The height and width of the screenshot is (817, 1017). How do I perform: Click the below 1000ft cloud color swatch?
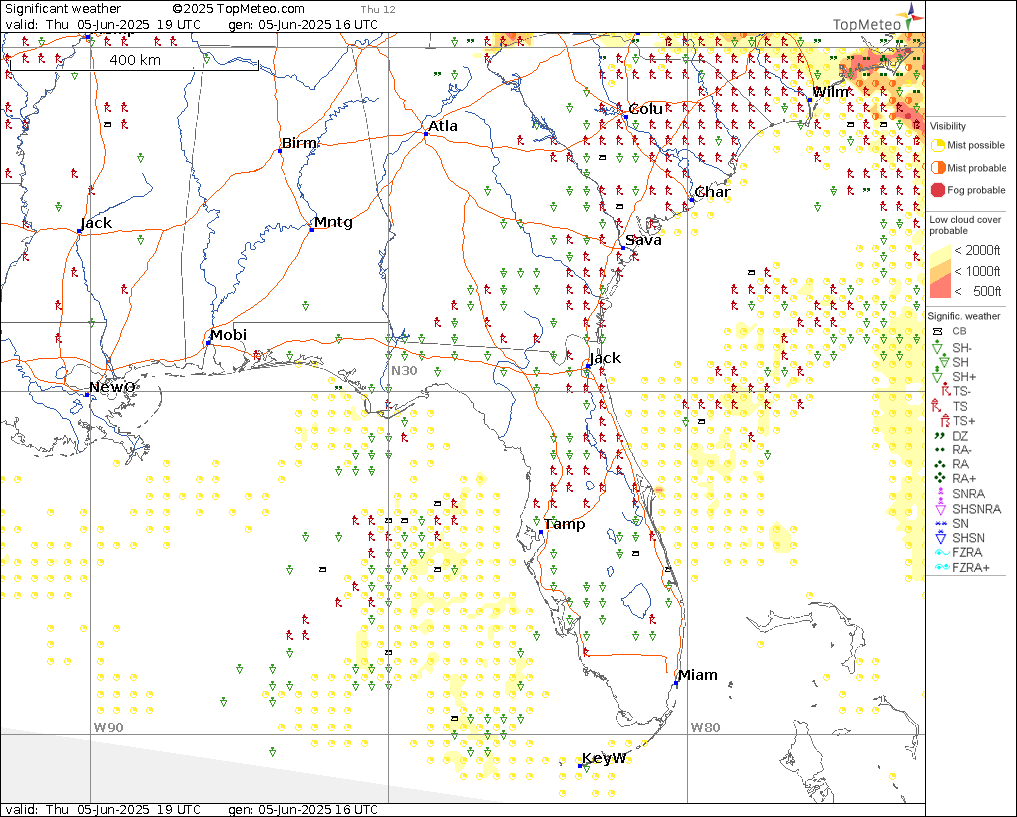pos(940,273)
